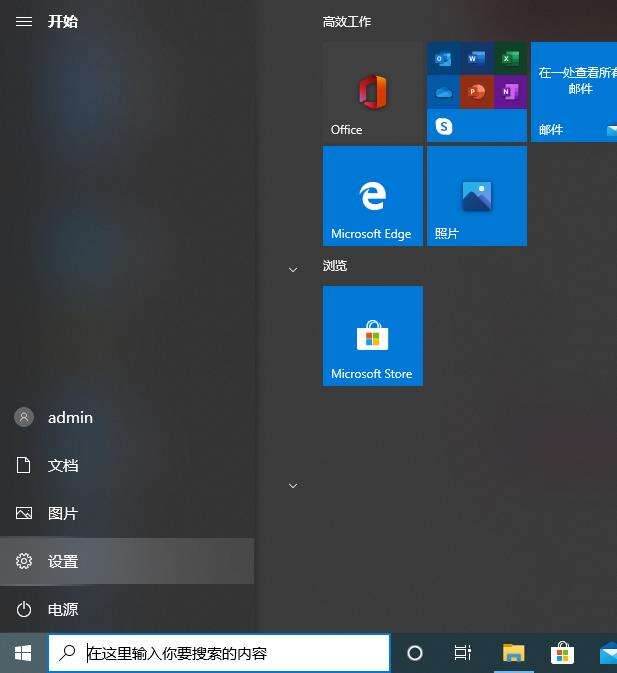Launch Excel from the Office apps tile
617x673 pixels.
pyautogui.click(x=510, y=58)
